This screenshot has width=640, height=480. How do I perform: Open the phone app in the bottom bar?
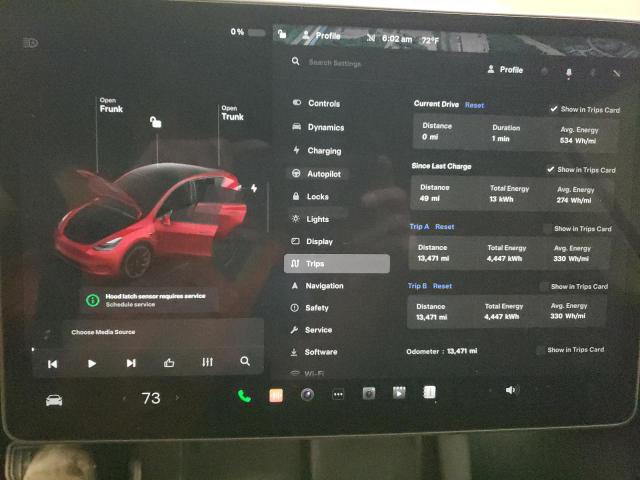(244, 396)
